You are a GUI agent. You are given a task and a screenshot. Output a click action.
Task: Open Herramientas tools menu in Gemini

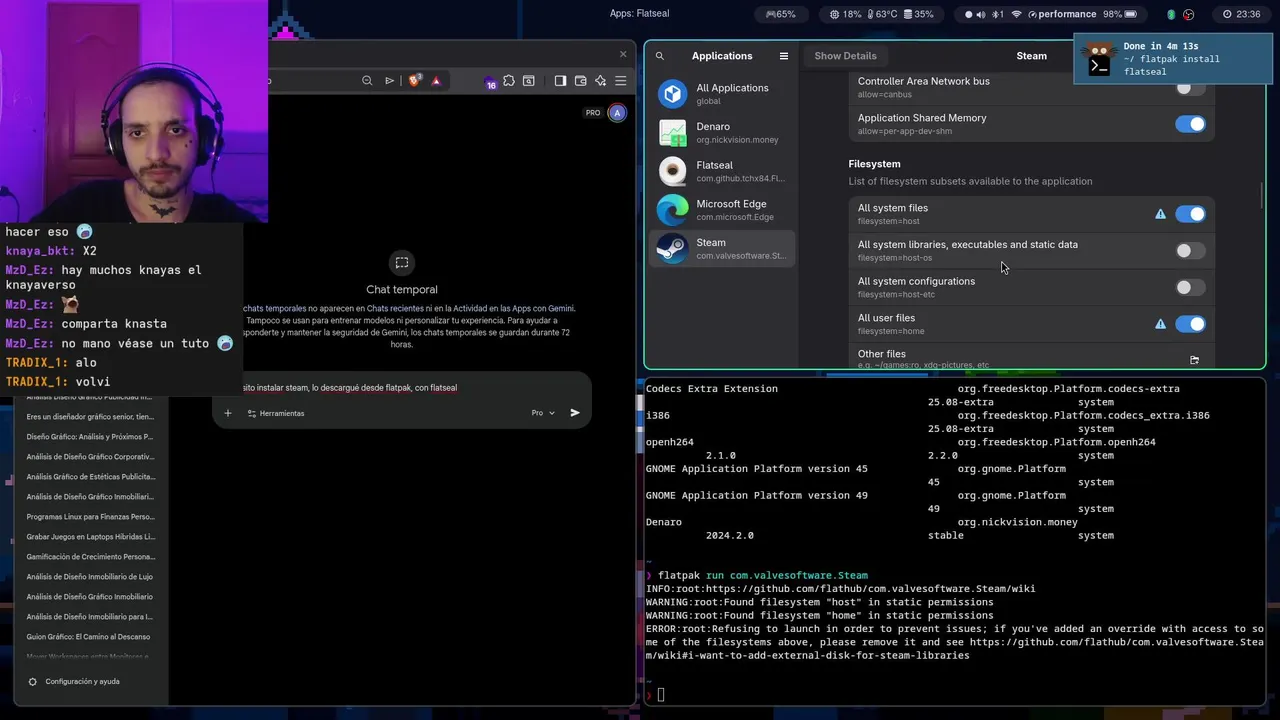pyautogui.click(x=275, y=413)
